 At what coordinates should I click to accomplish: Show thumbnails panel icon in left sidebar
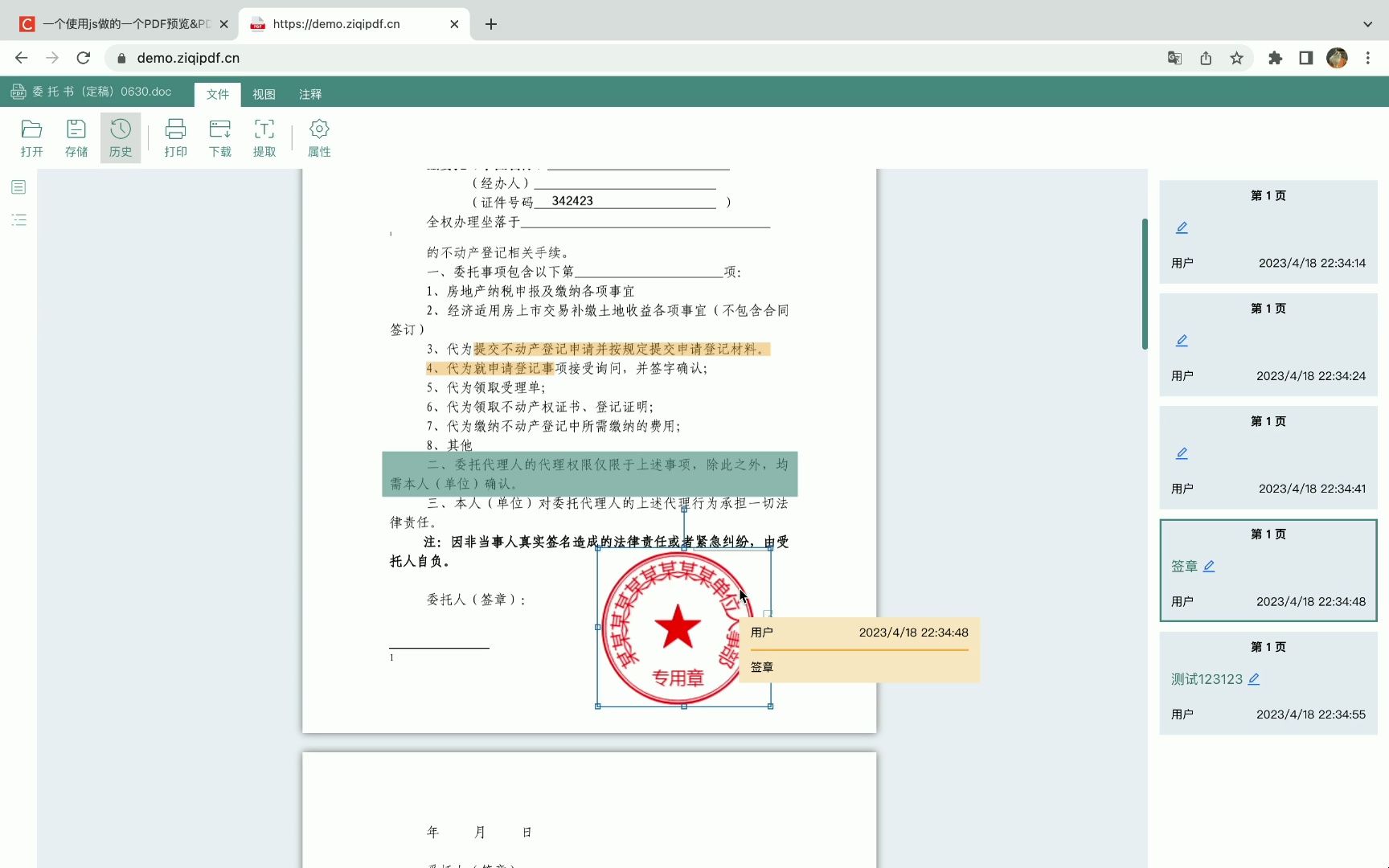click(19, 187)
